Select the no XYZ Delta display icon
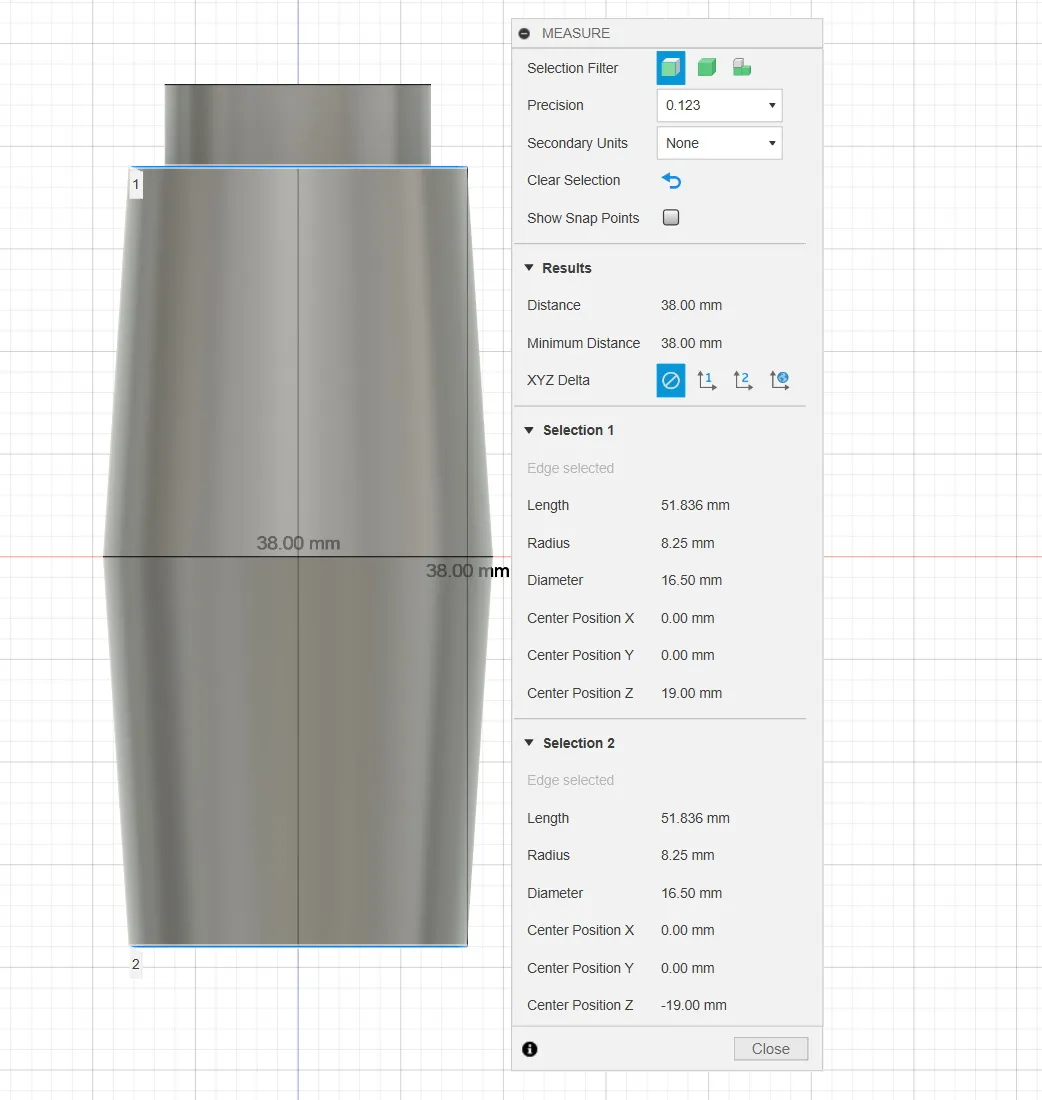The width and height of the screenshot is (1042, 1100). coord(671,381)
